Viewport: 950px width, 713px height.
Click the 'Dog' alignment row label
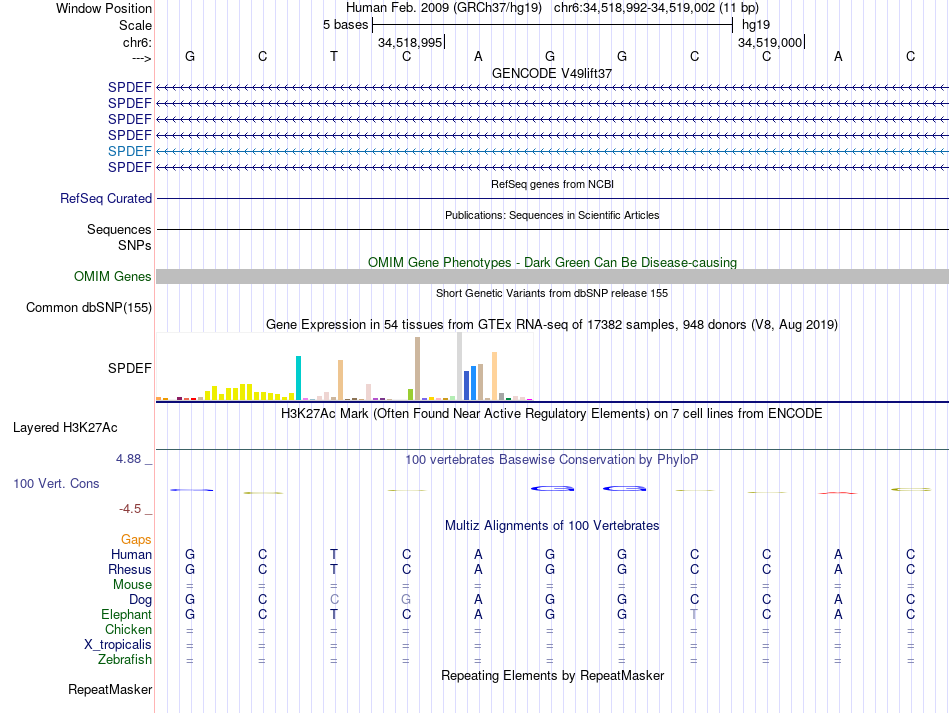141,599
